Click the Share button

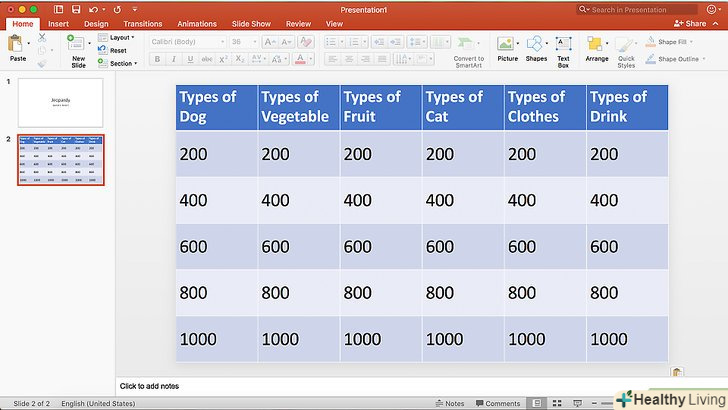point(689,23)
